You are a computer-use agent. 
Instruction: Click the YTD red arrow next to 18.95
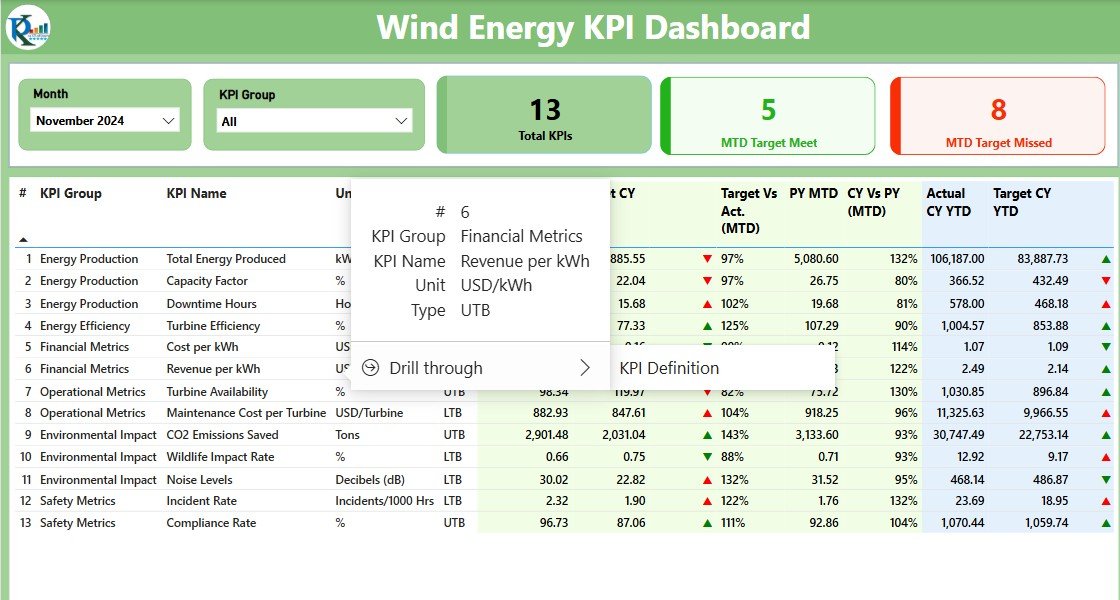pos(1106,501)
